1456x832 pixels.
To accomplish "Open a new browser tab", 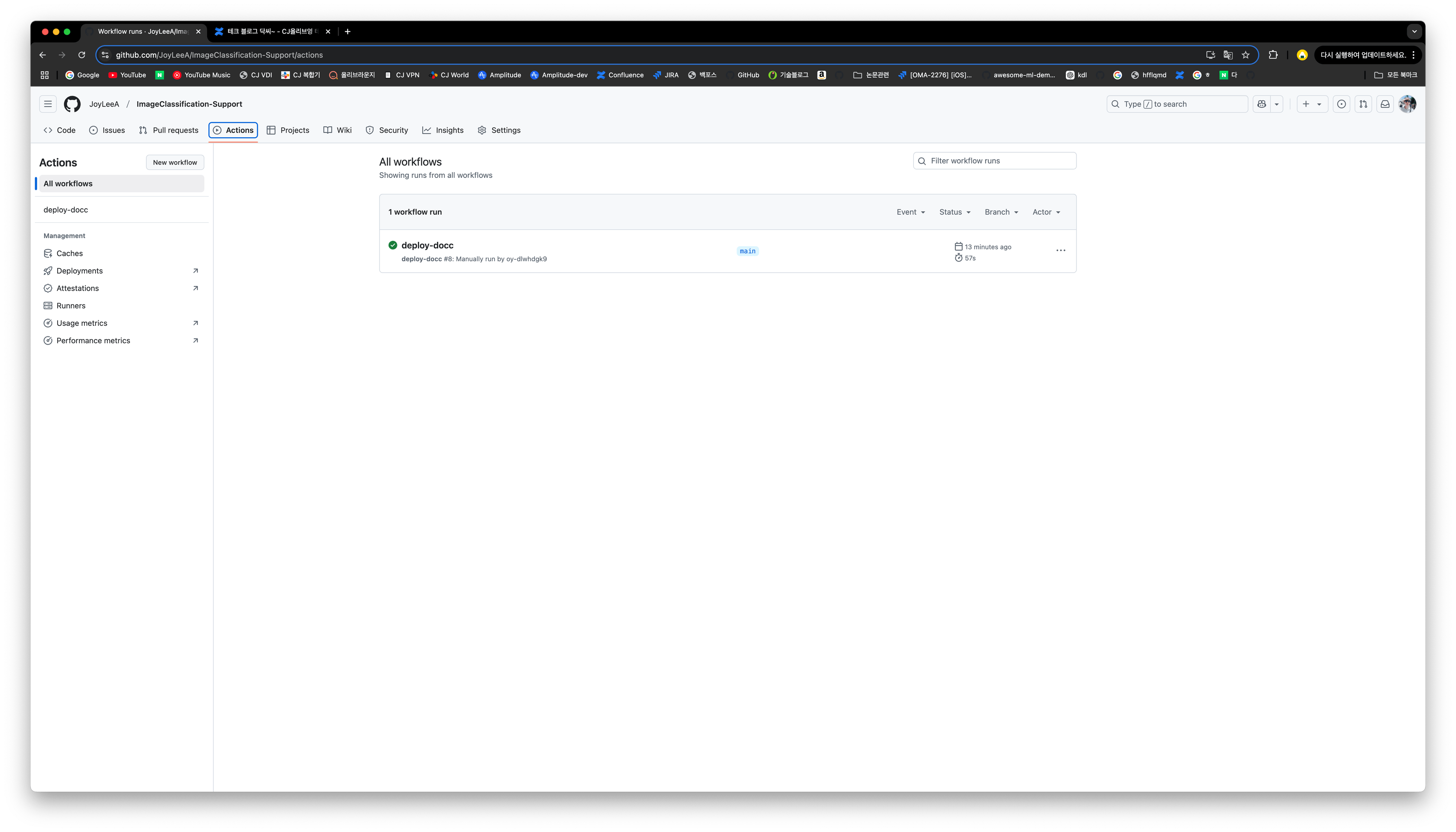I will coord(347,31).
